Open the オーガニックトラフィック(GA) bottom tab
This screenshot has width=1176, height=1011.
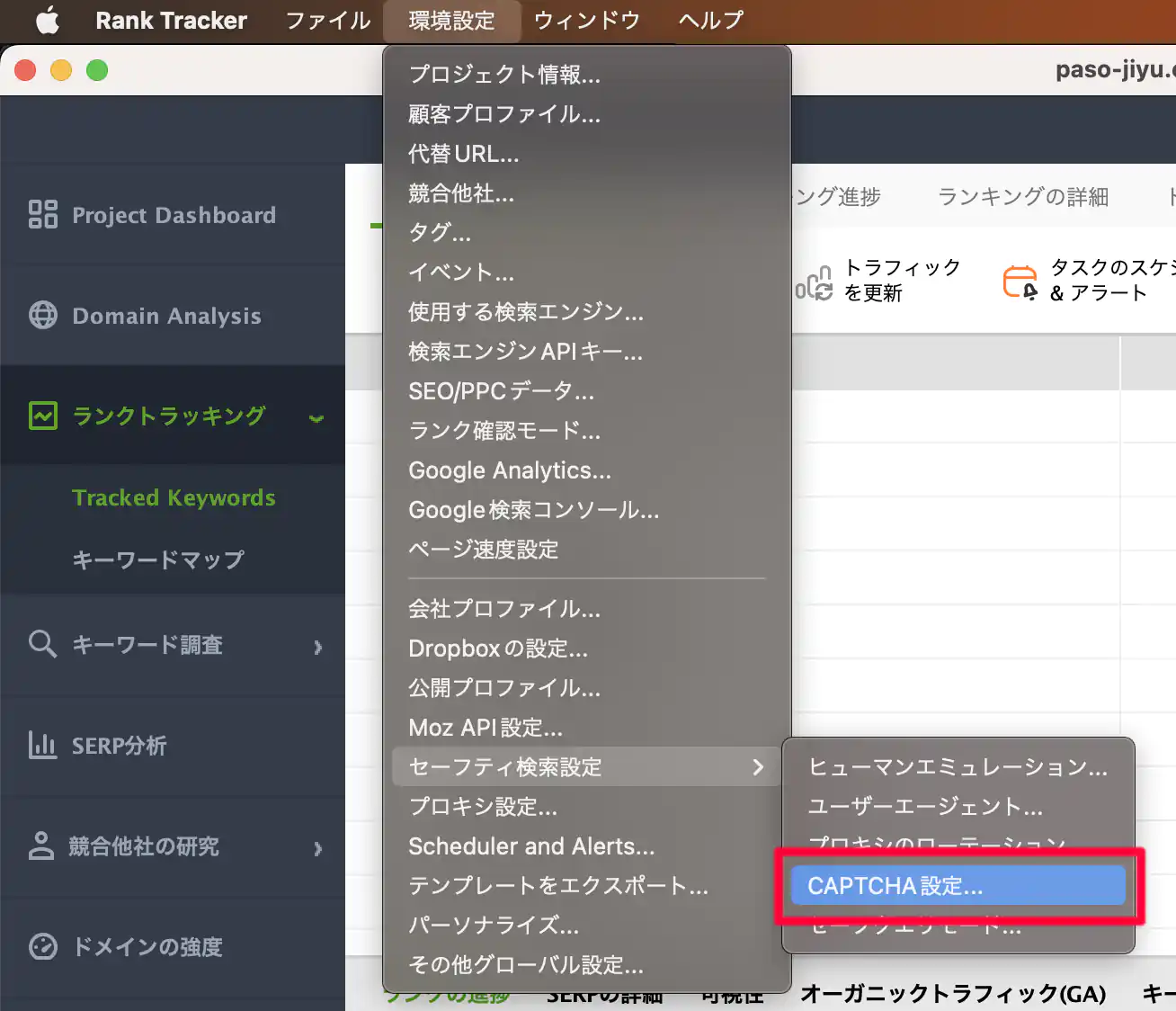953,993
